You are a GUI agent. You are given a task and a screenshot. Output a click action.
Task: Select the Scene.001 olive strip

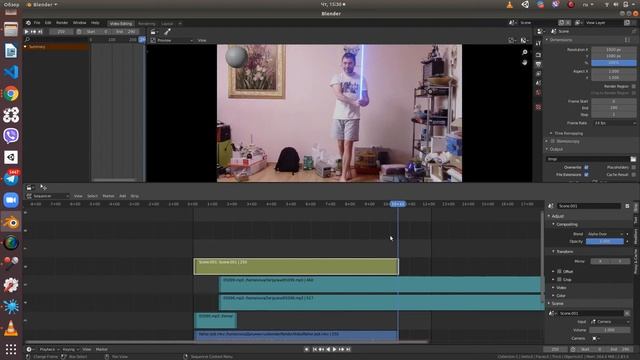pyautogui.click(x=296, y=267)
